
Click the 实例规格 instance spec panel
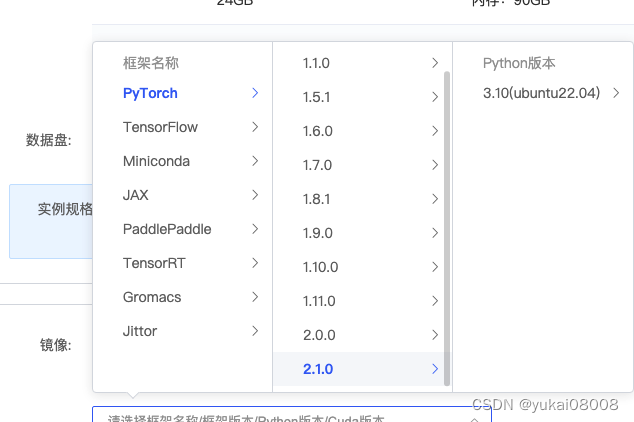(51, 221)
